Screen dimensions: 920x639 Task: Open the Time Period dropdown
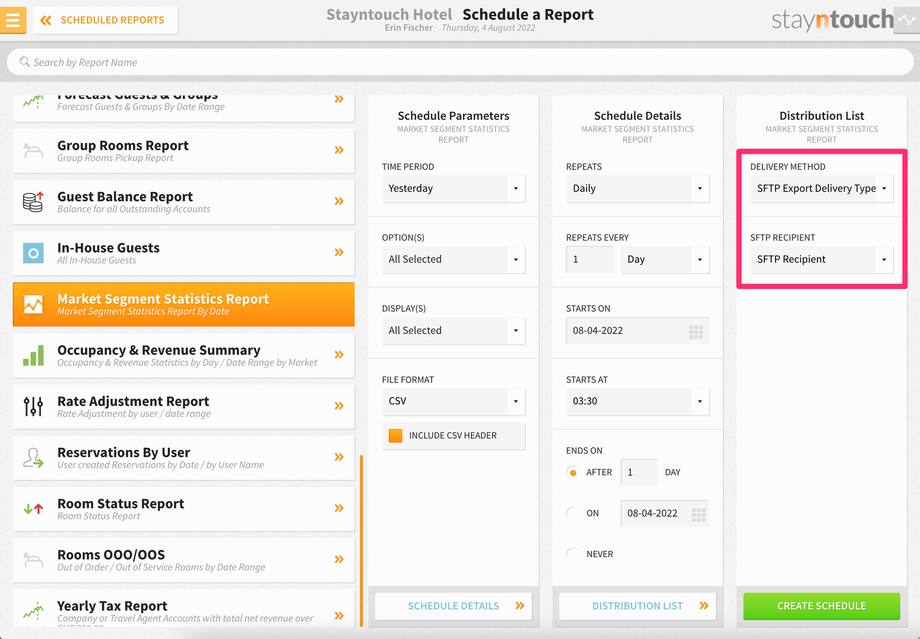[454, 188]
